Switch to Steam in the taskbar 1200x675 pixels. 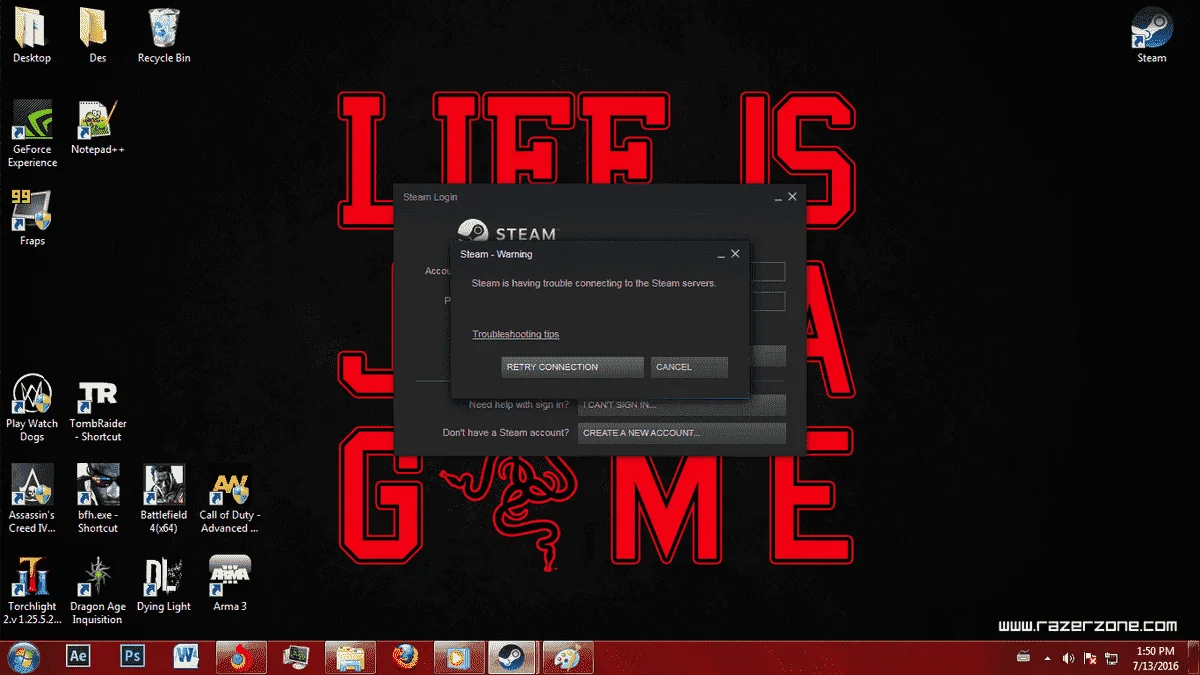coord(513,656)
